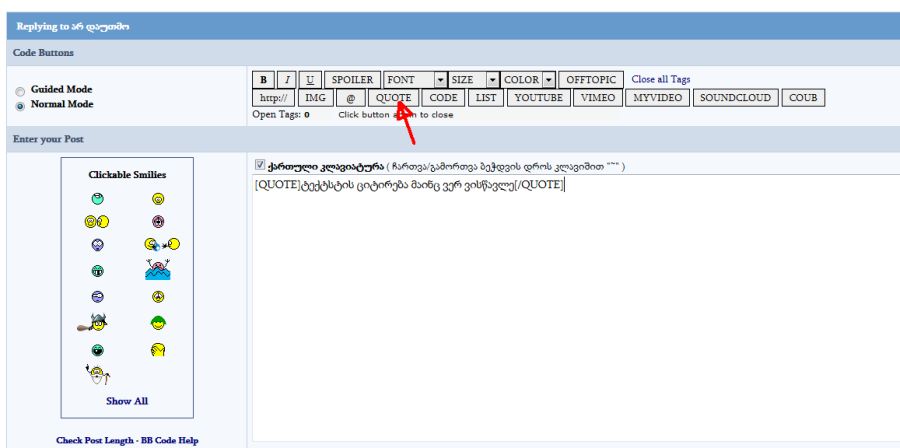Insert an image with the IMG button

tap(315, 98)
